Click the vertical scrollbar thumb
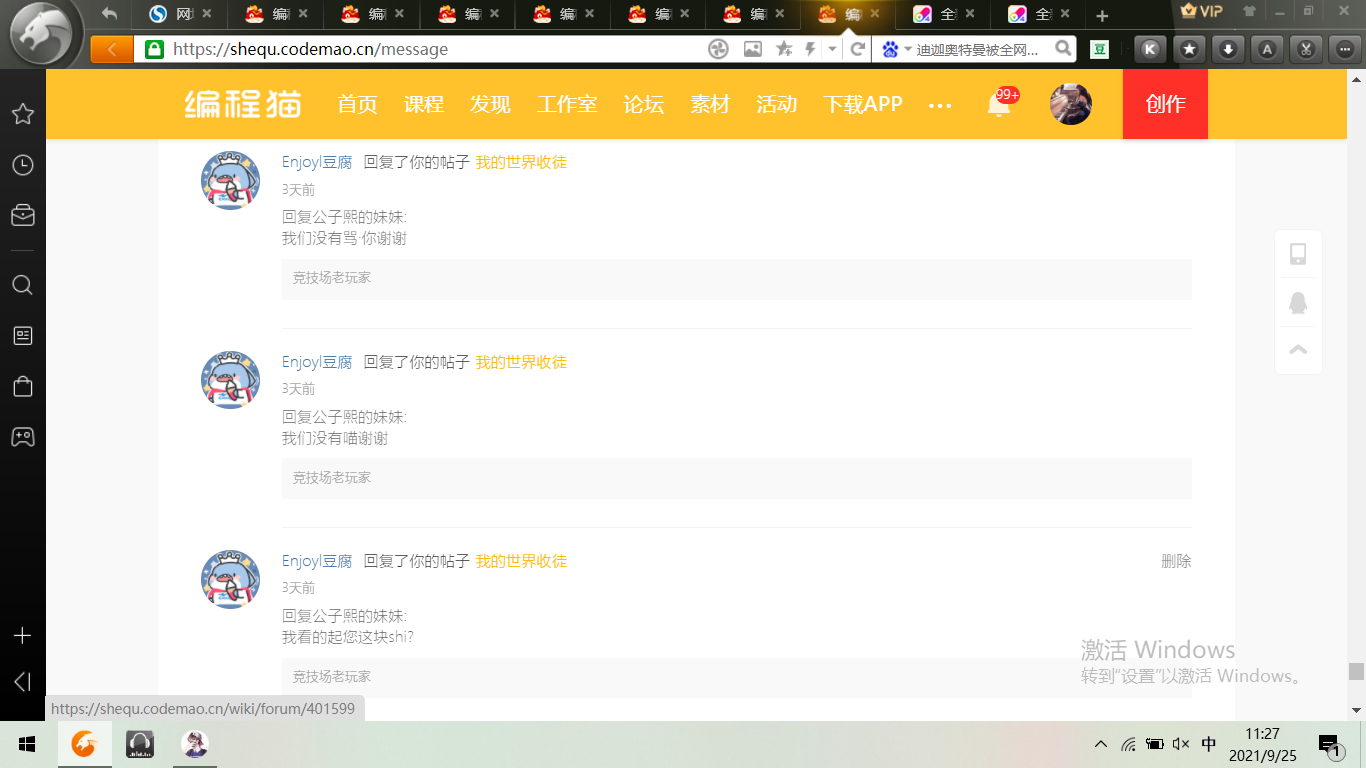Viewport: 1366px width, 768px height. click(1356, 671)
